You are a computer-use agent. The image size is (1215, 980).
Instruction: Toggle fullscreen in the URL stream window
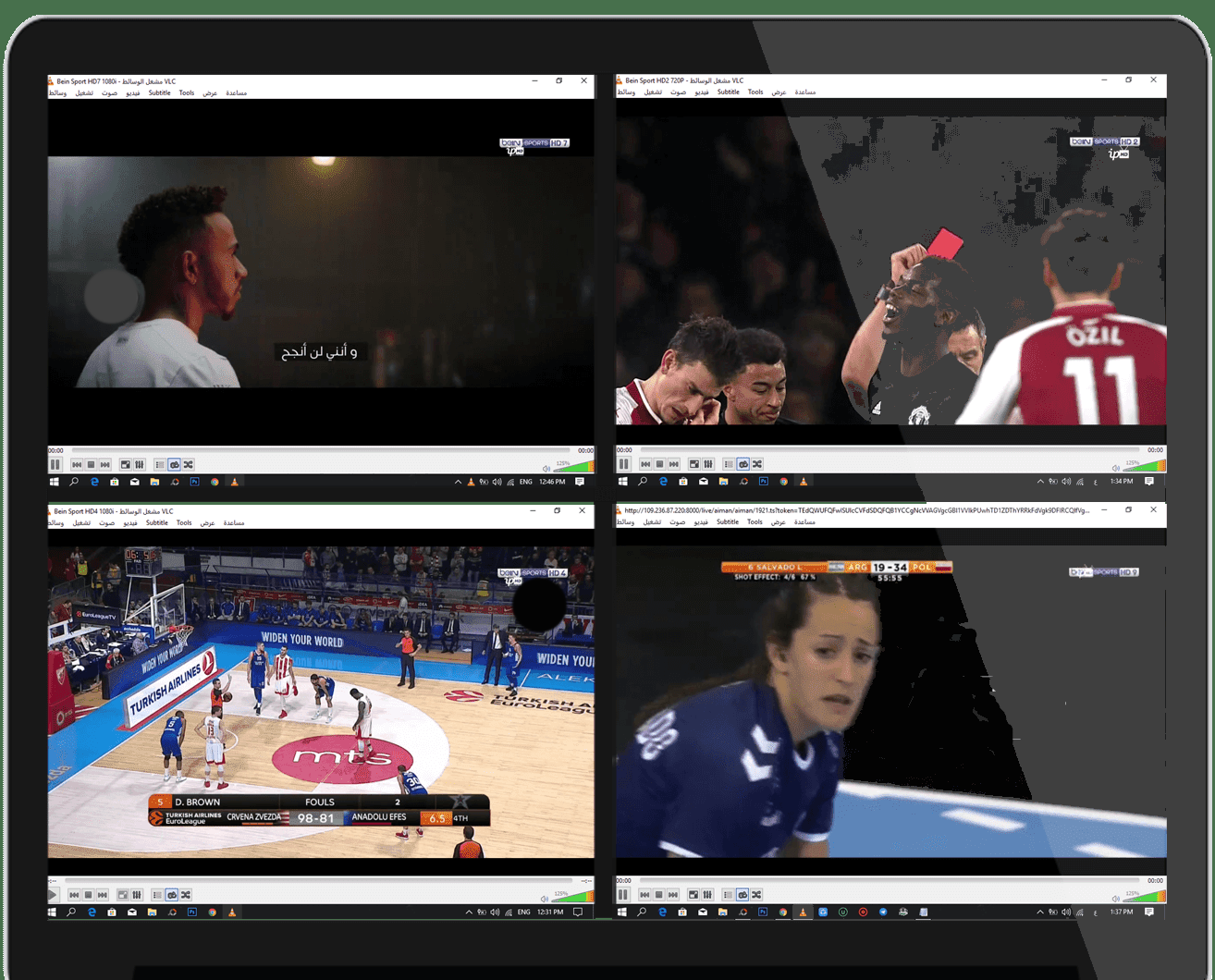[x=693, y=894]
